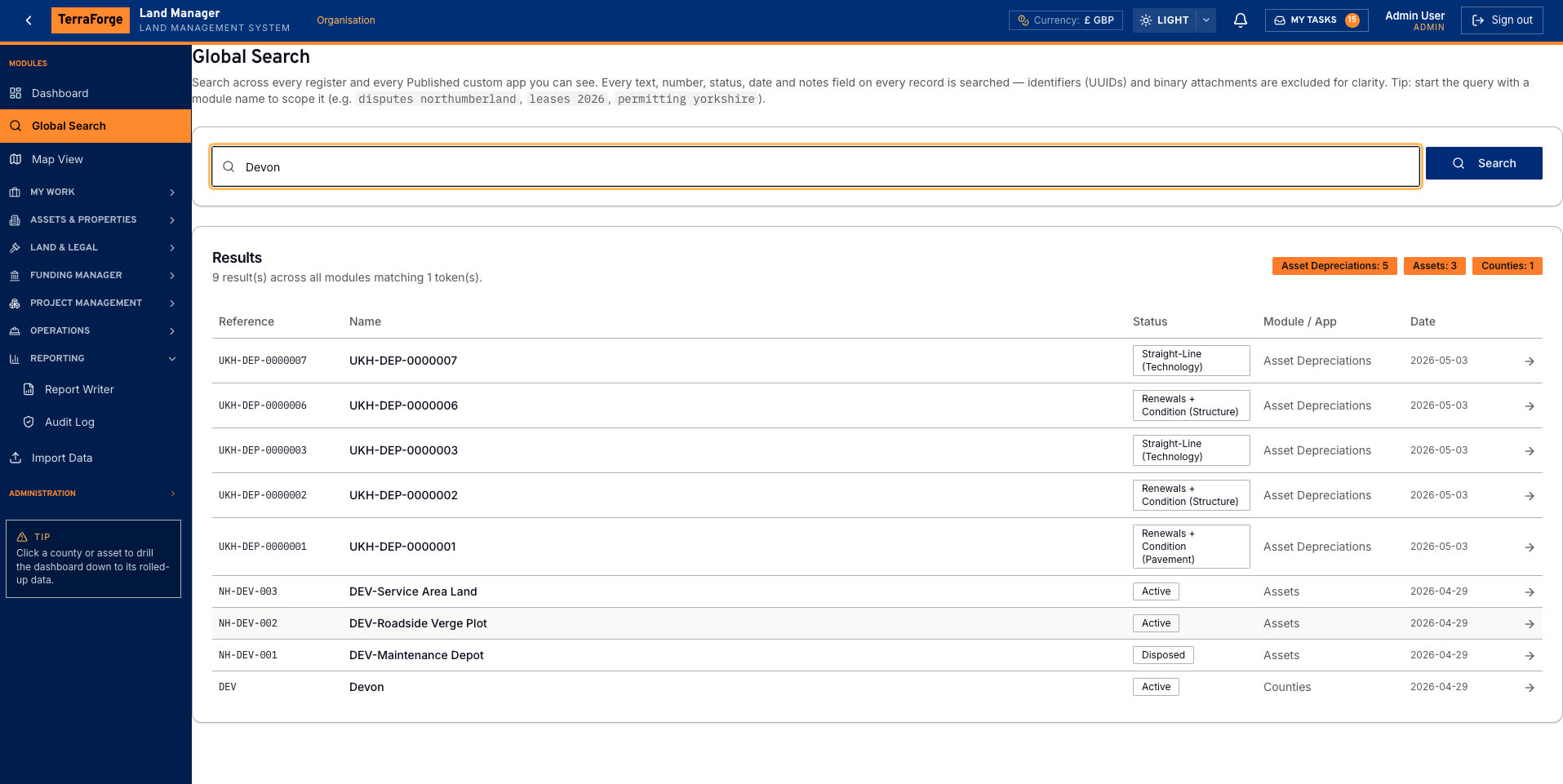Click the Assets & Properties building icon
Viewport: 1563px width, 784px height.
[x=15, y=219]
